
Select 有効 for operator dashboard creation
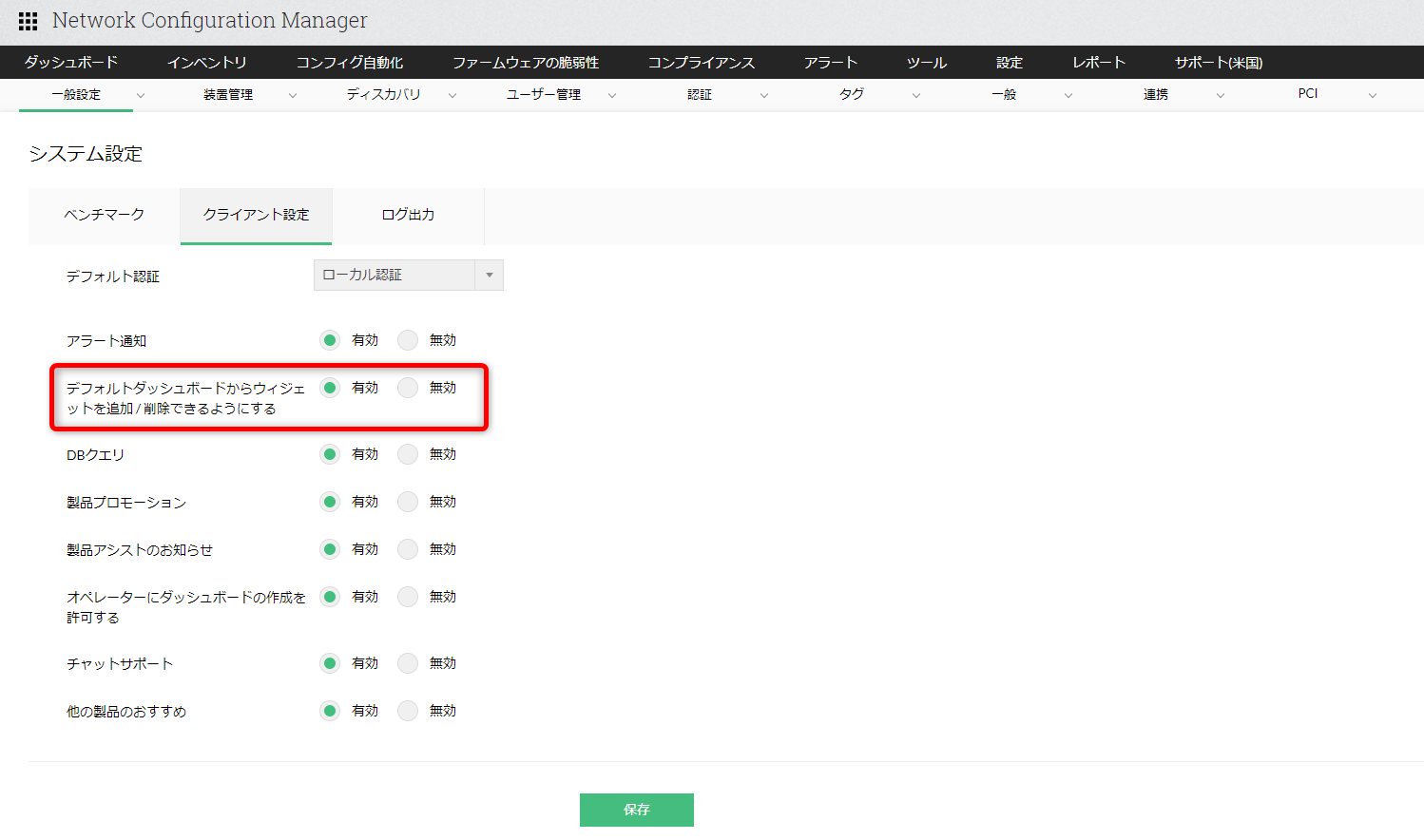pos(330,597)
